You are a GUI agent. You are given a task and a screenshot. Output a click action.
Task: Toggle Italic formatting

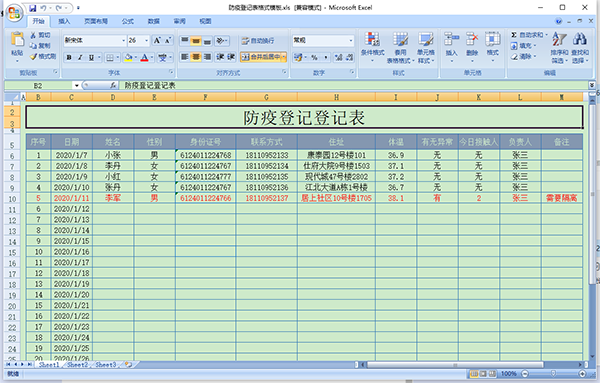click(80, 57)
